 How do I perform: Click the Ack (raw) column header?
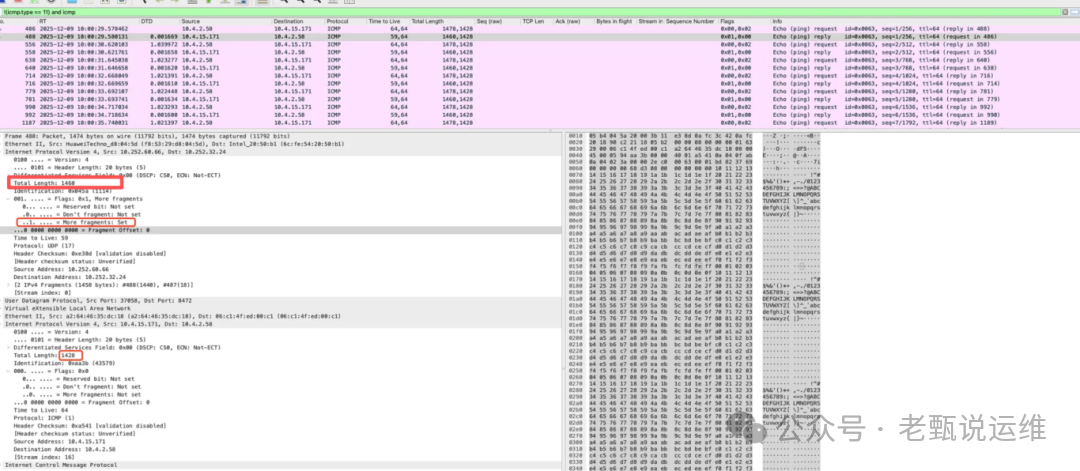(574, 21)
